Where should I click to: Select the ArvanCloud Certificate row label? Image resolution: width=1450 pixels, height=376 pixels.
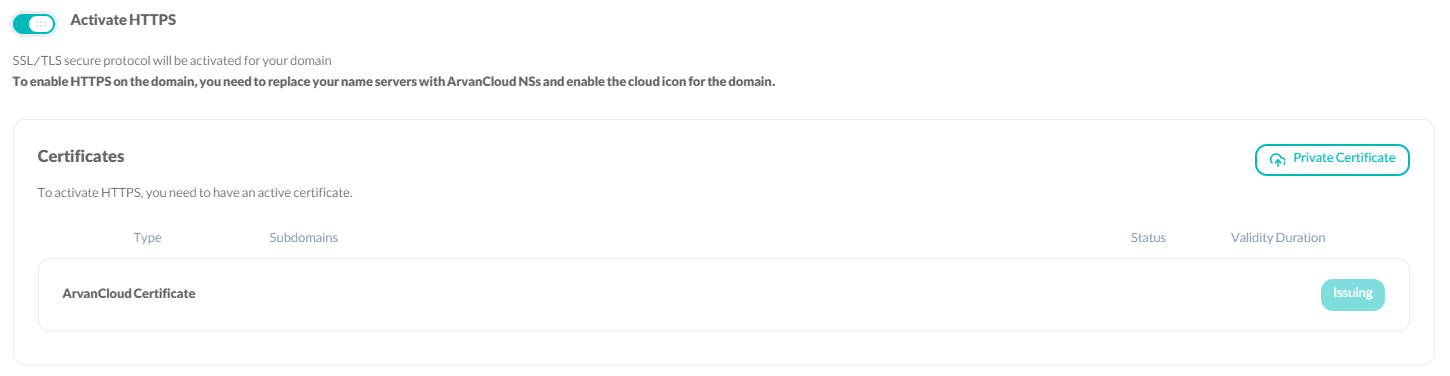coord(129,294)
